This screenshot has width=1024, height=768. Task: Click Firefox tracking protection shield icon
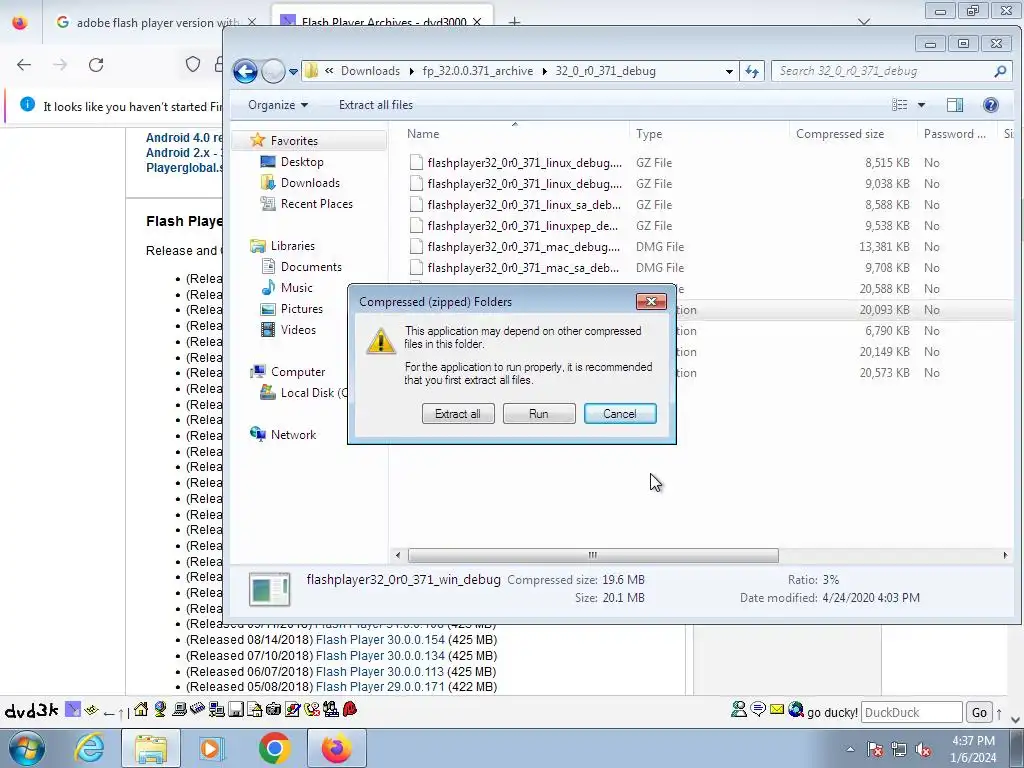click(193, 64)
